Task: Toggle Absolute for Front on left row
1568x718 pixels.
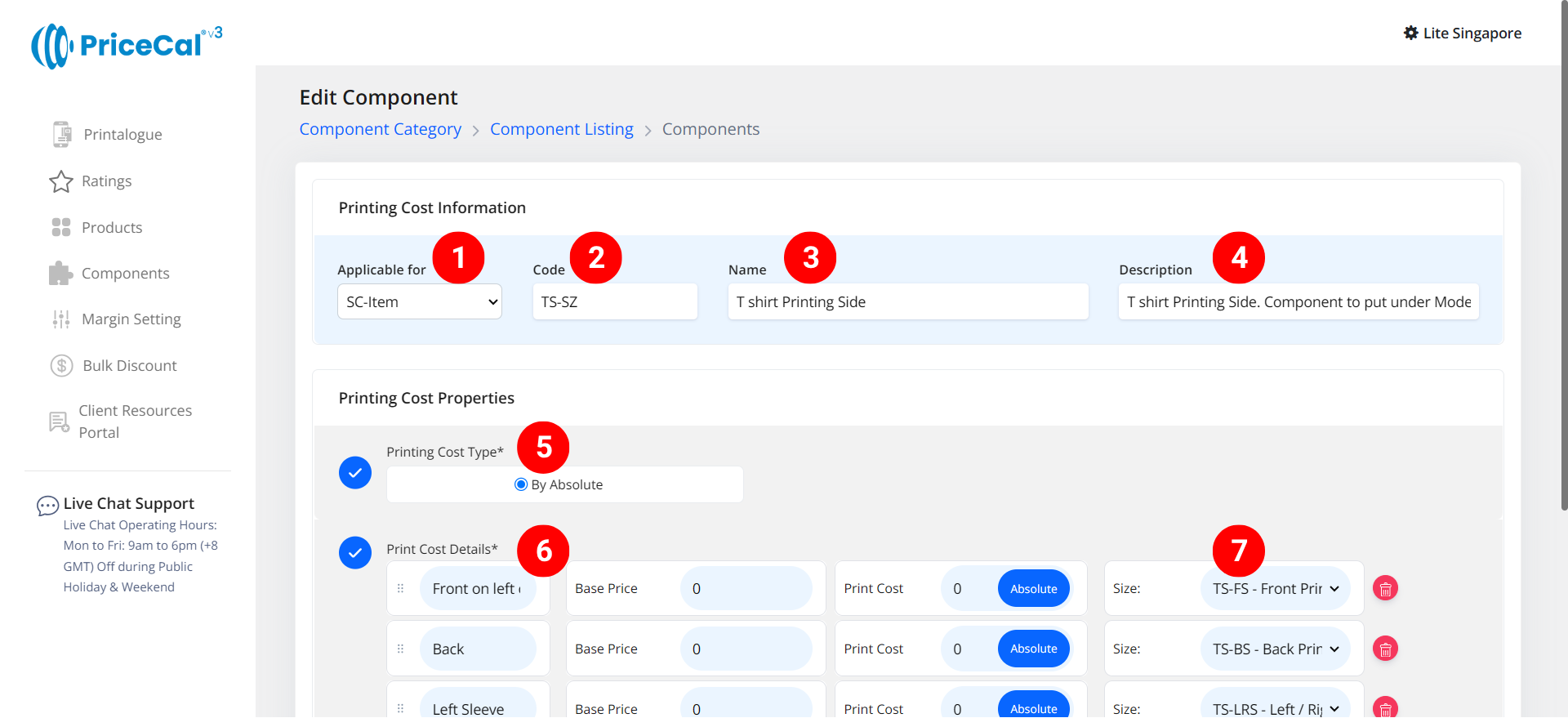Action: (x=1033, y=588)
